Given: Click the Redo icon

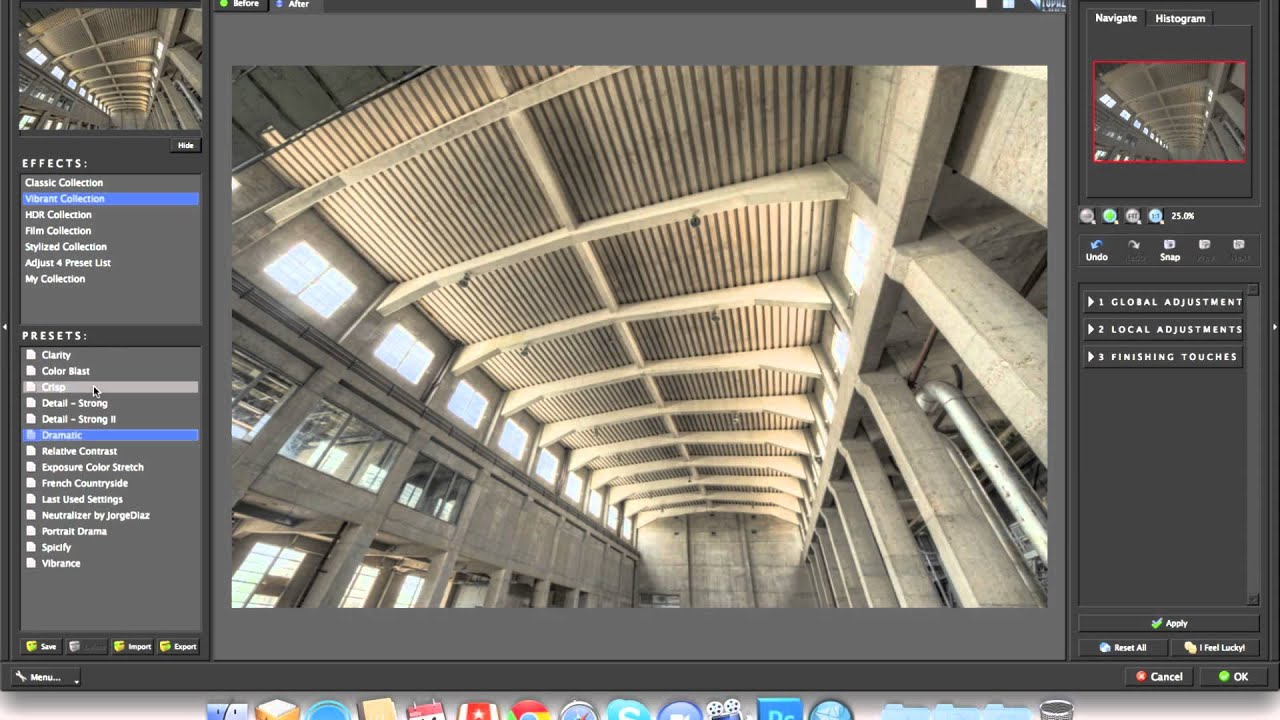Looking at the screenshot, I should (1133, 250).
